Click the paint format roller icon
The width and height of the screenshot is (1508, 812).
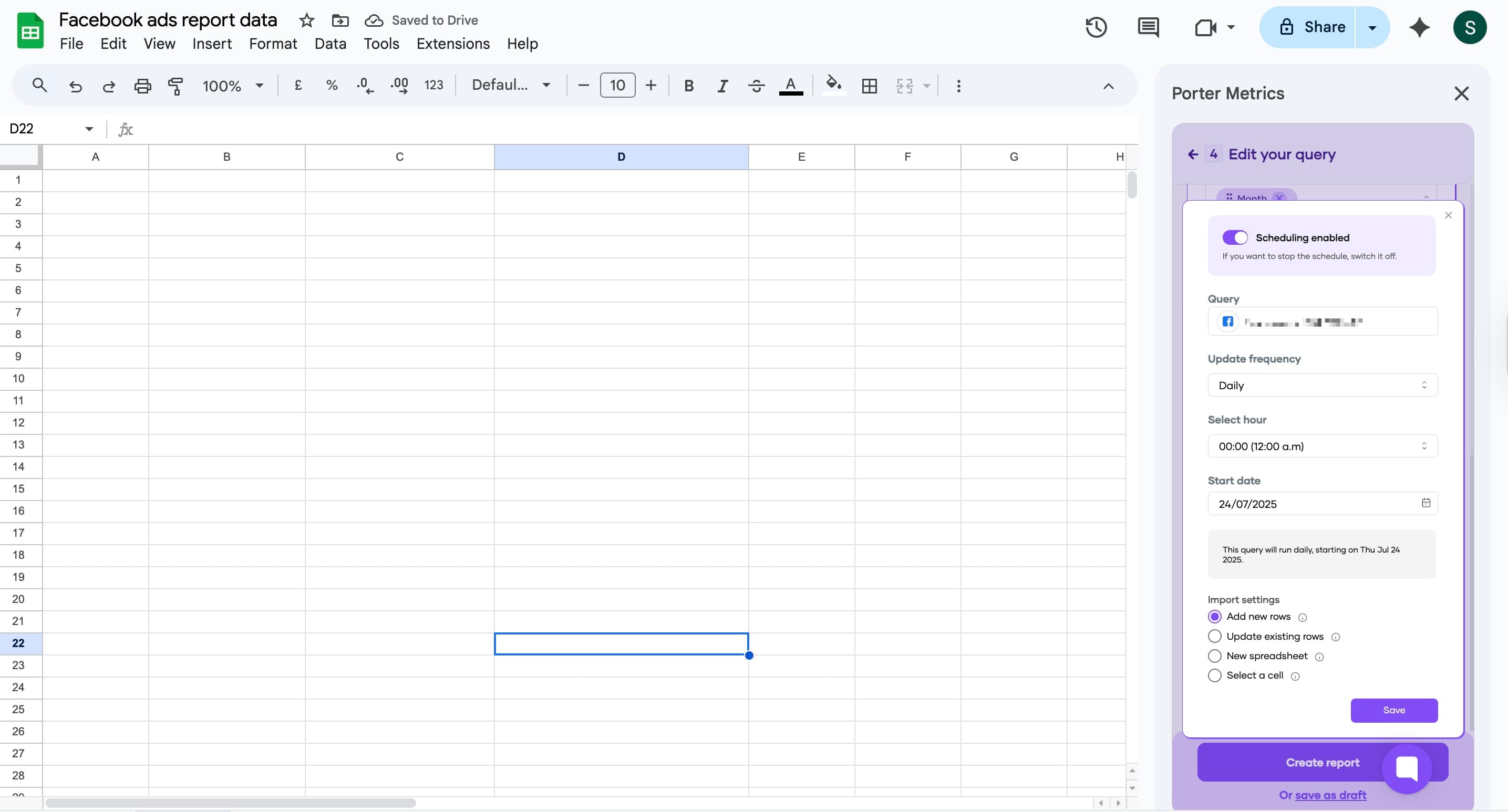pyautogui.click(x=175, y=86)
